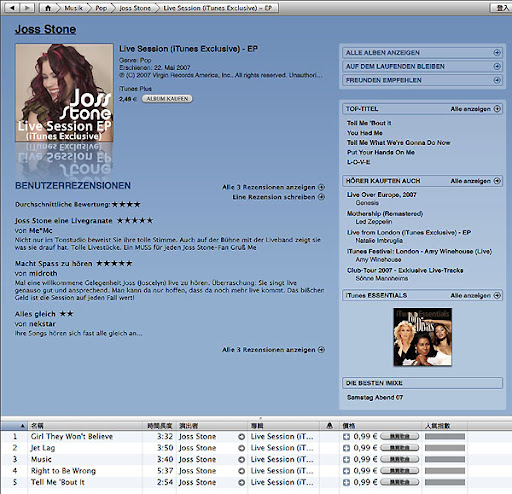Click the plus icon in Right to Be Wrong row
This screenshot has width=512, height=494.
tap(346, 471)
